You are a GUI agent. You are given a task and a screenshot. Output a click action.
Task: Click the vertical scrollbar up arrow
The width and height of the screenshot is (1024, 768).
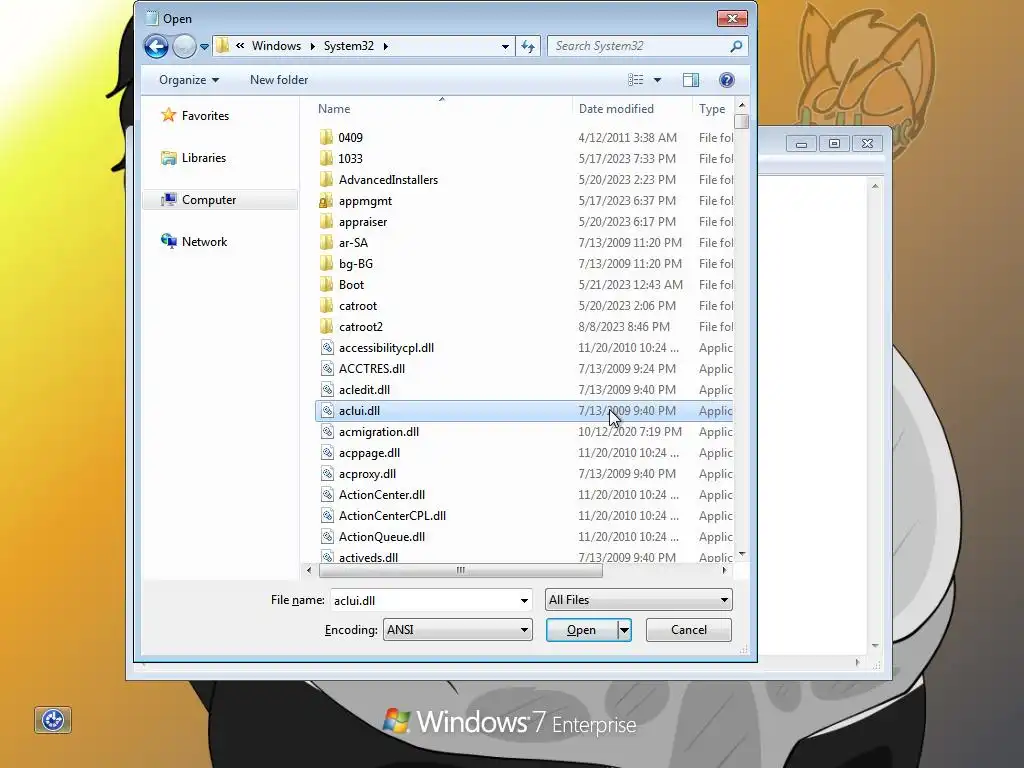pyautogui.click(x=742, y=105)
